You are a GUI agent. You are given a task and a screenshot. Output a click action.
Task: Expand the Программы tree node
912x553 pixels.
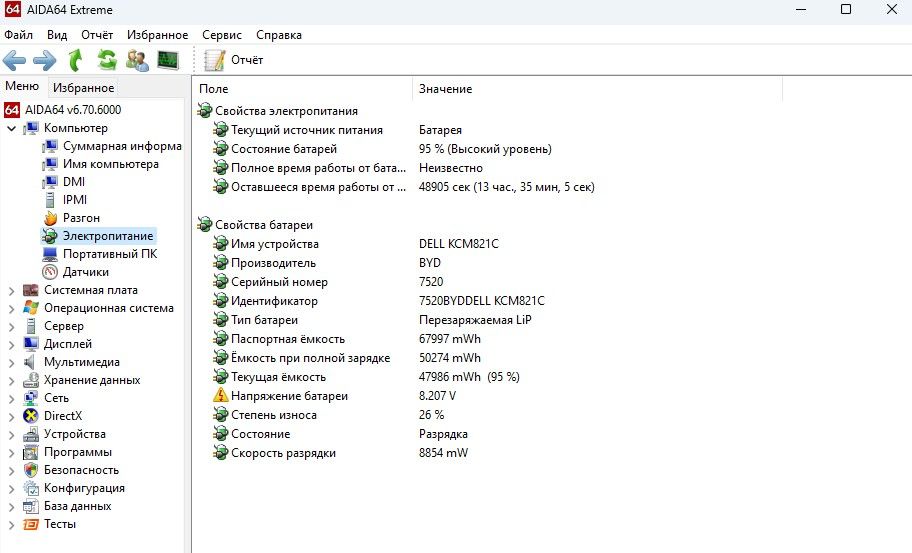pyautogui.click(x=12, y=453)
